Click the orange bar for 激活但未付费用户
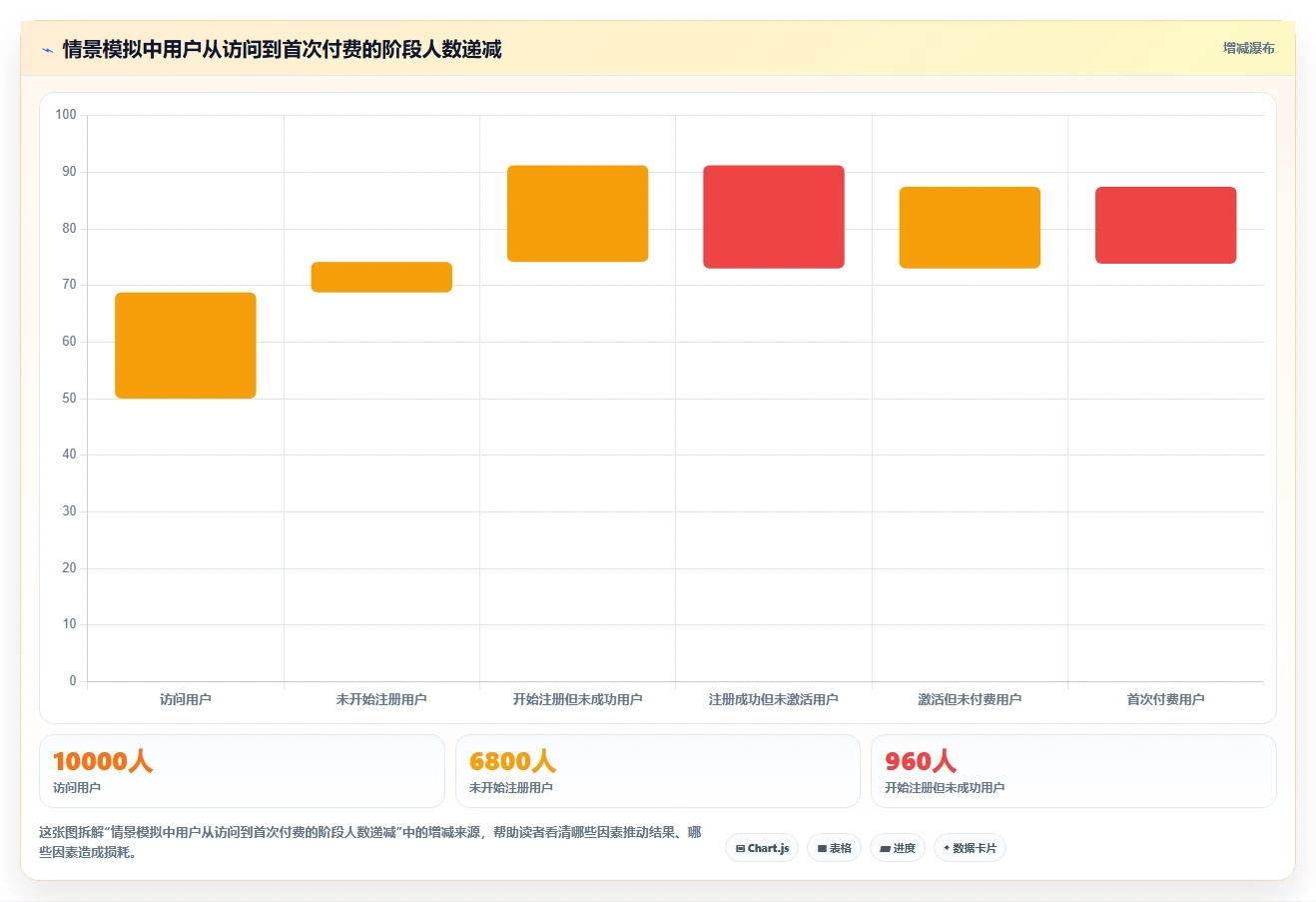The image size is (1316, 902). (x=970, y=228)
